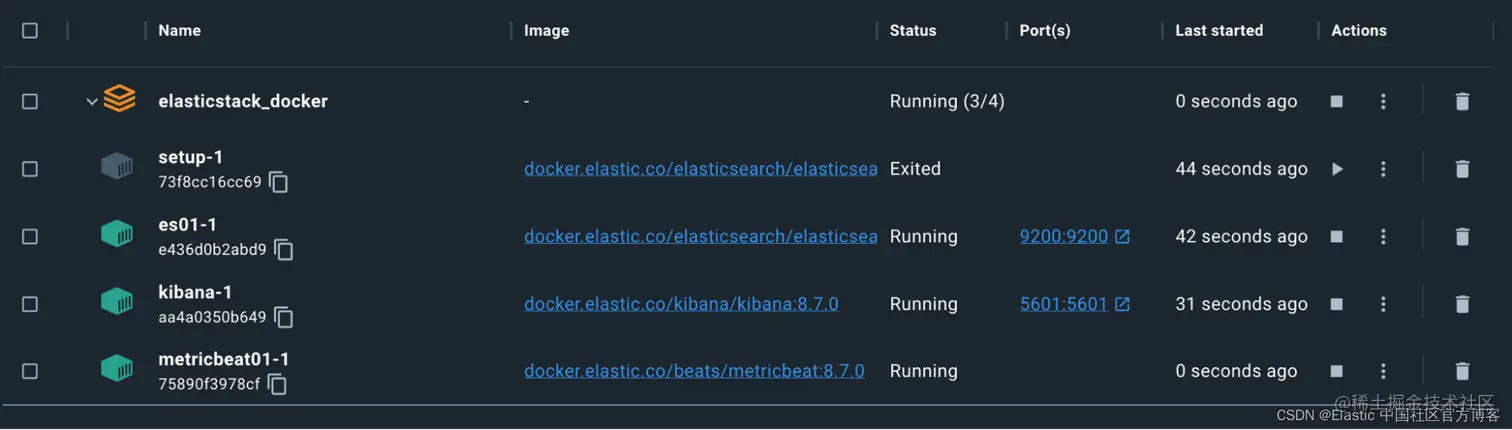Check the elasticstack_docker row checkbox

pos(30,101)
